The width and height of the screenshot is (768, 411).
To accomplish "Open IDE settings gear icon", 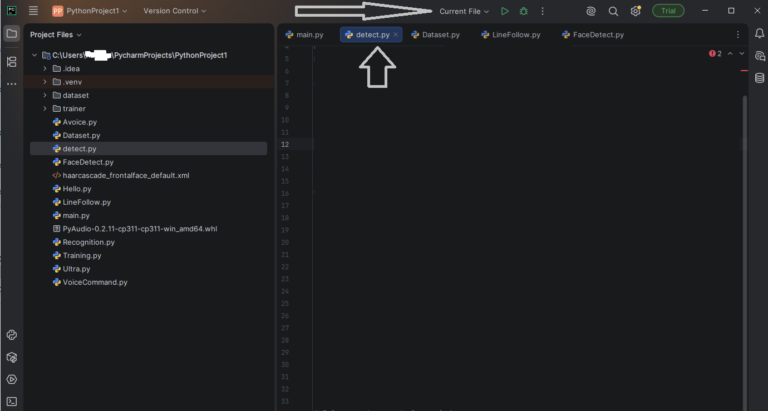I will pyautogui.click(x=635, y=11).
